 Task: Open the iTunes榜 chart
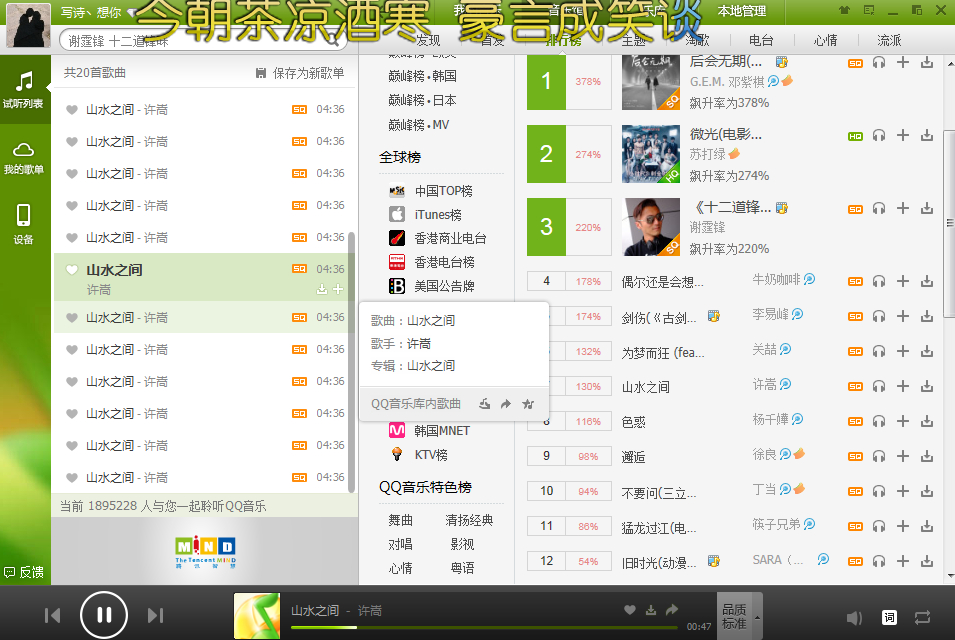pos(425,214)
